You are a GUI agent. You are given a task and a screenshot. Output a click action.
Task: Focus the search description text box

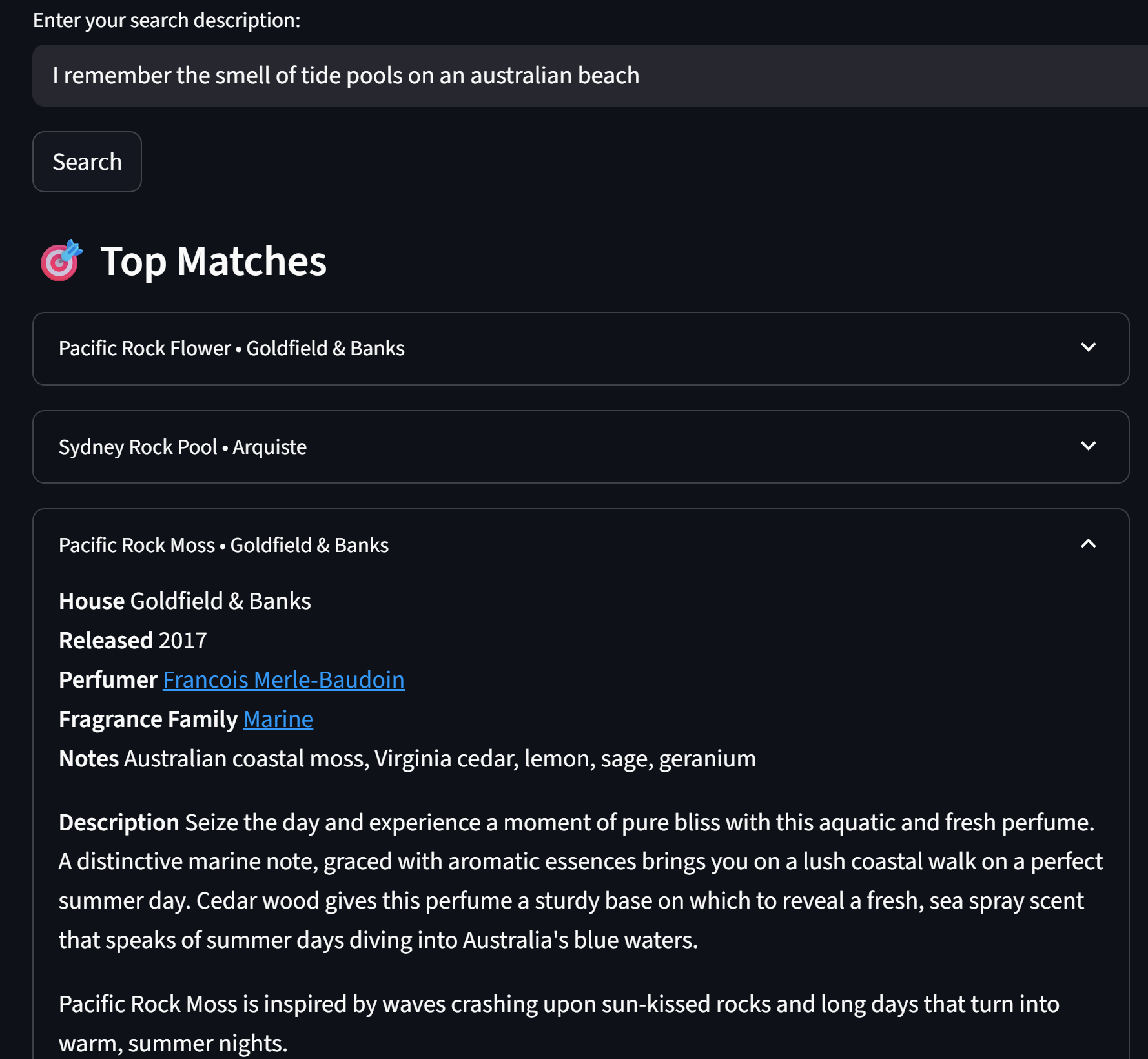tap(590, 76)
